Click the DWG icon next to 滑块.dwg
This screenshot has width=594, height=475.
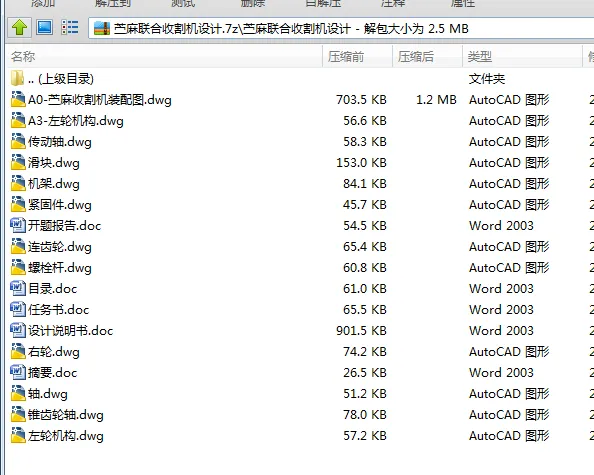[18, 162]
